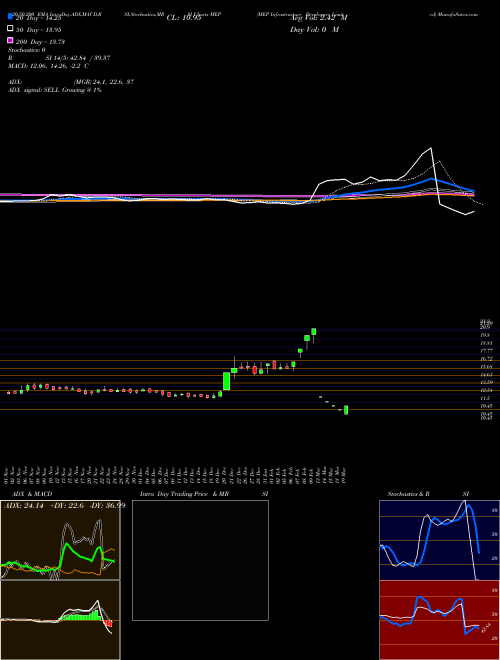Screen dimensions: 500x660
Task: Click the magenta 200 Day legend swatch
Action: tap(10, 40)
